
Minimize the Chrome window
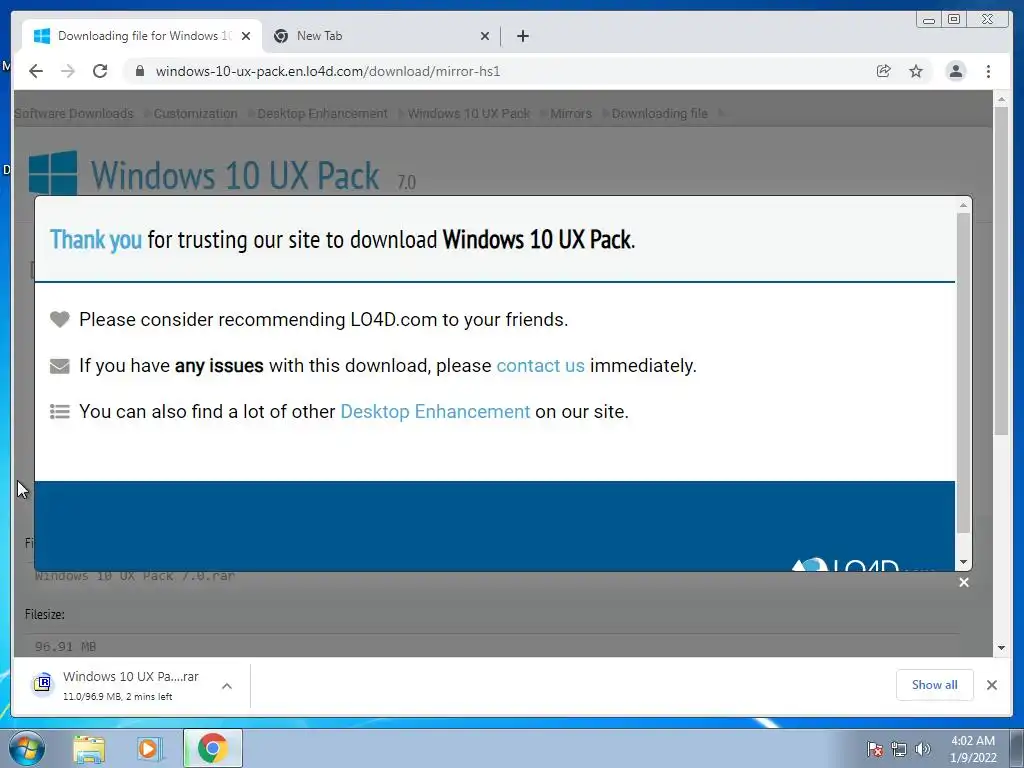(928, 20)
